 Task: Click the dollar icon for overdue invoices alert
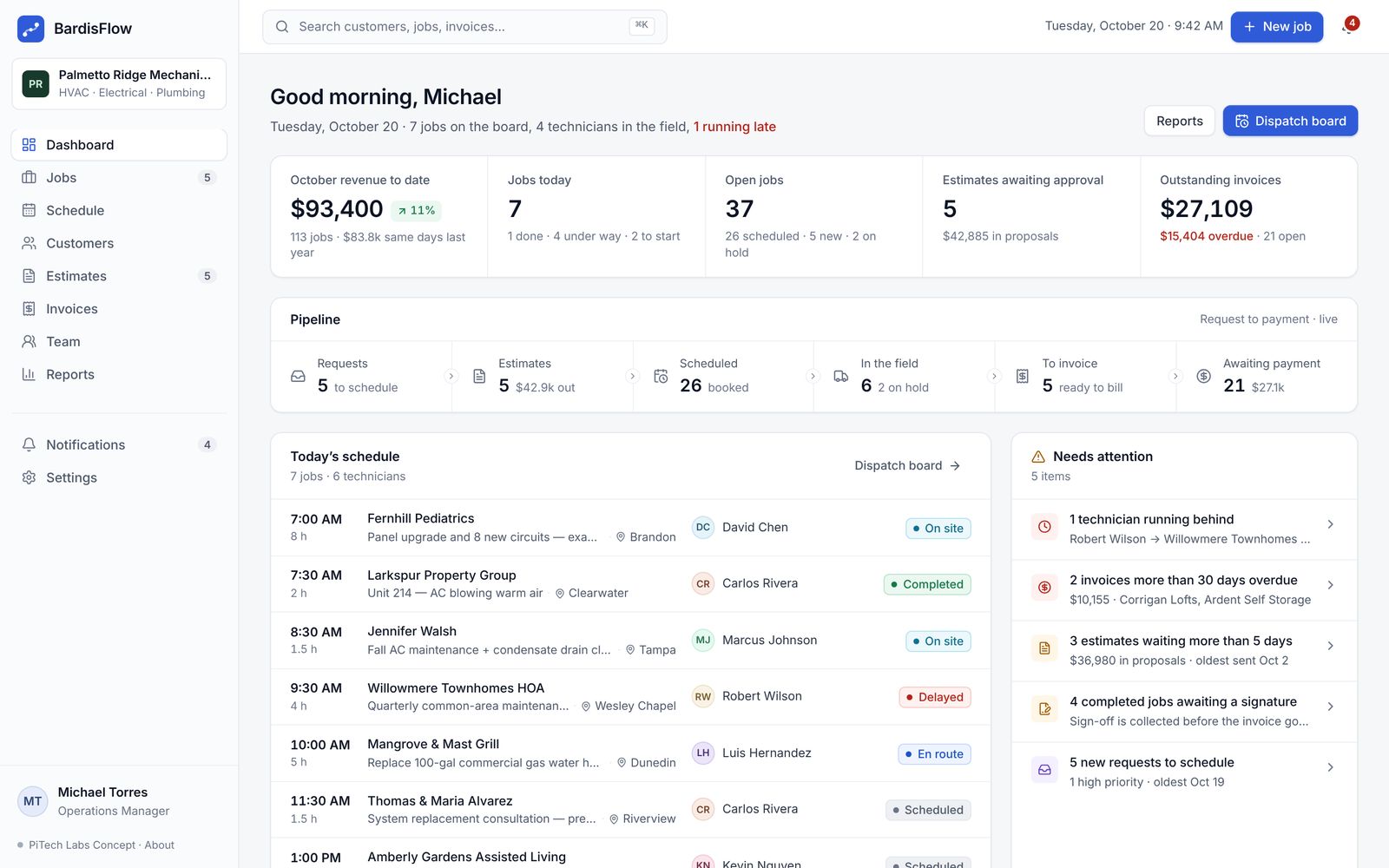(x=1044, y=588)
